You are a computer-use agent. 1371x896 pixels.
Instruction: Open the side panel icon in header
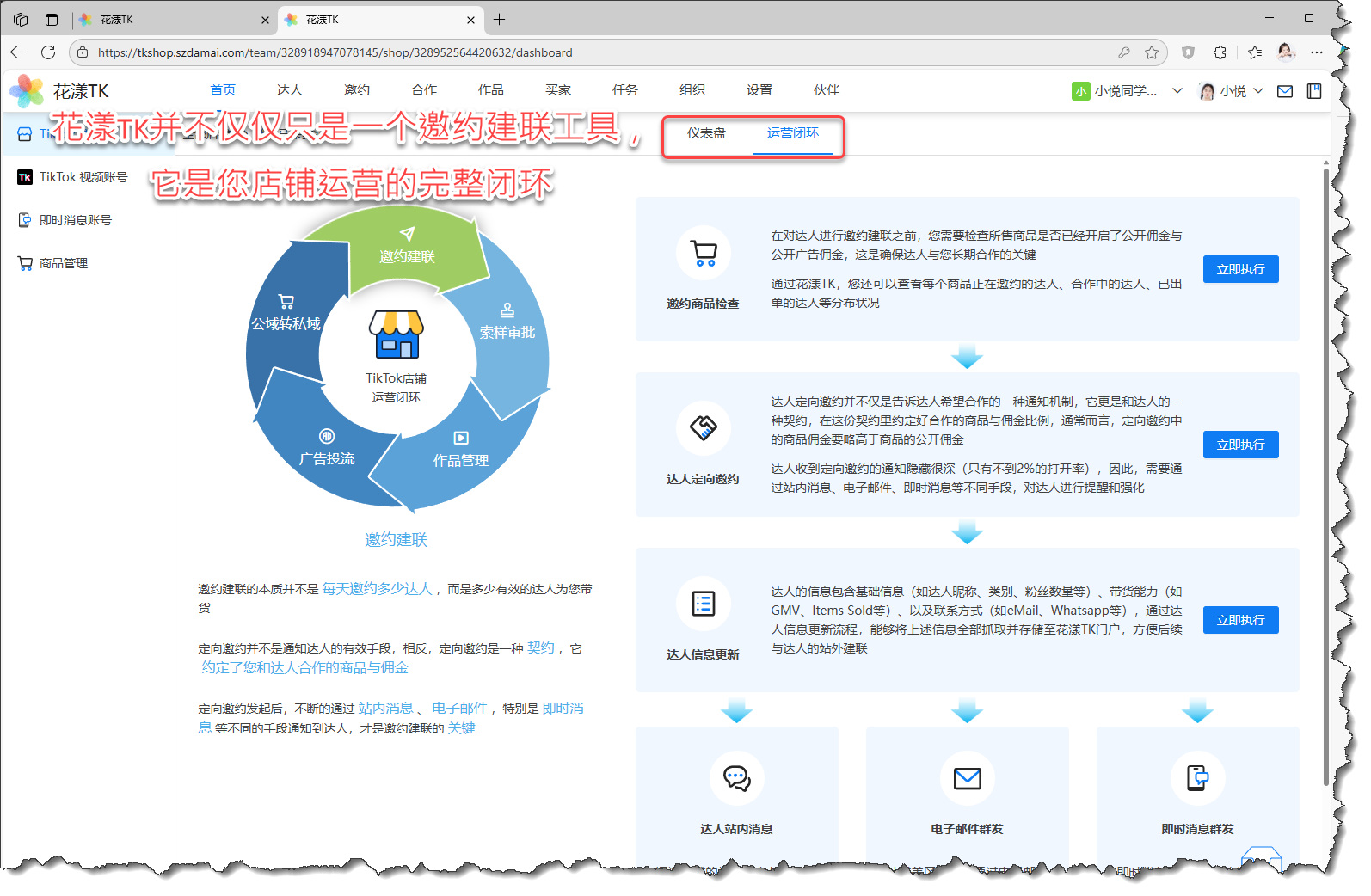pos(1313,91)
